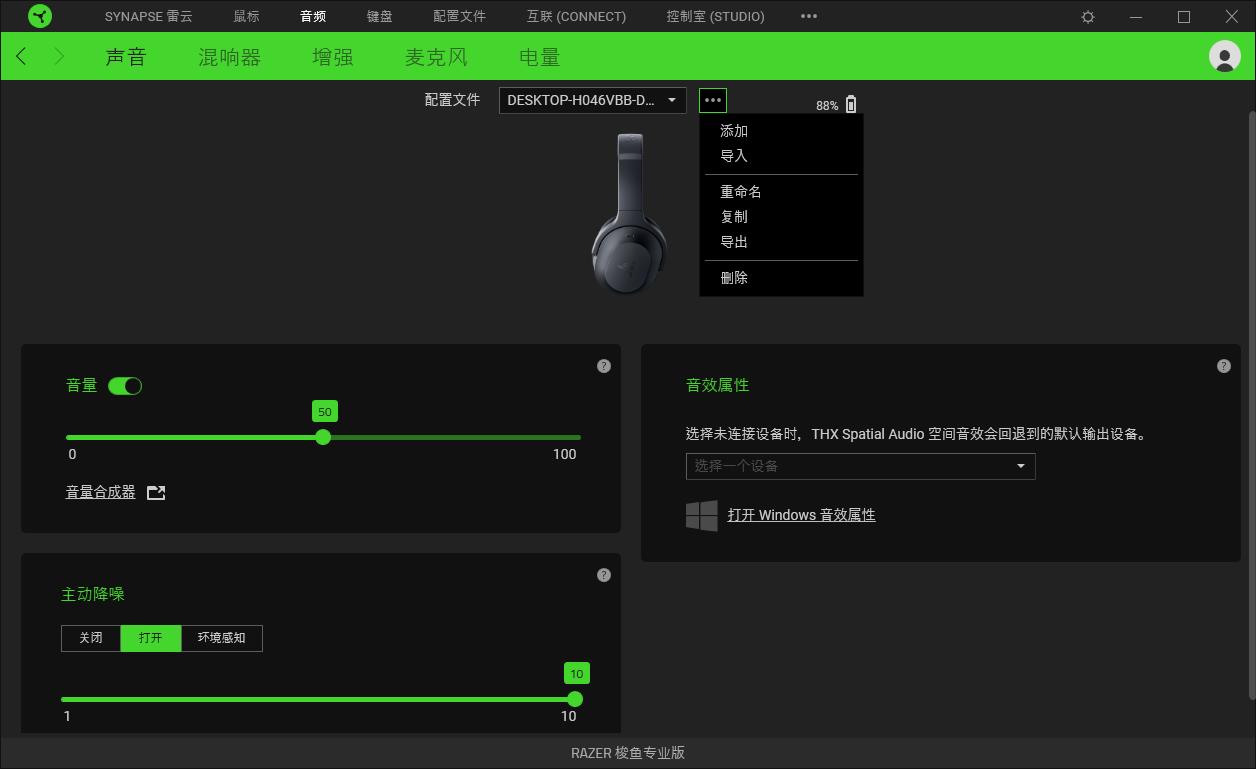Open Synapse settings gear icon
1256x769 pixels.
(x=1087, y=16)
